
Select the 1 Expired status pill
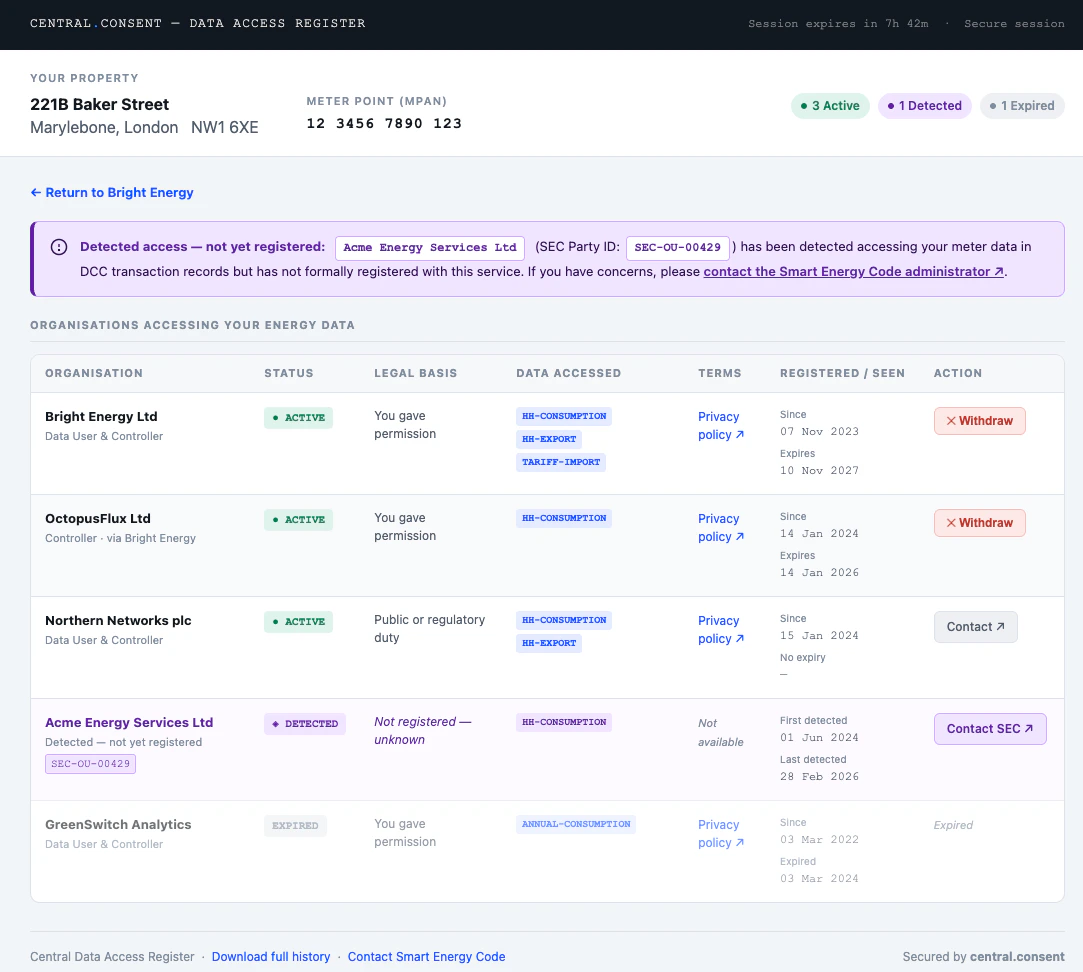click(1022, 106)
